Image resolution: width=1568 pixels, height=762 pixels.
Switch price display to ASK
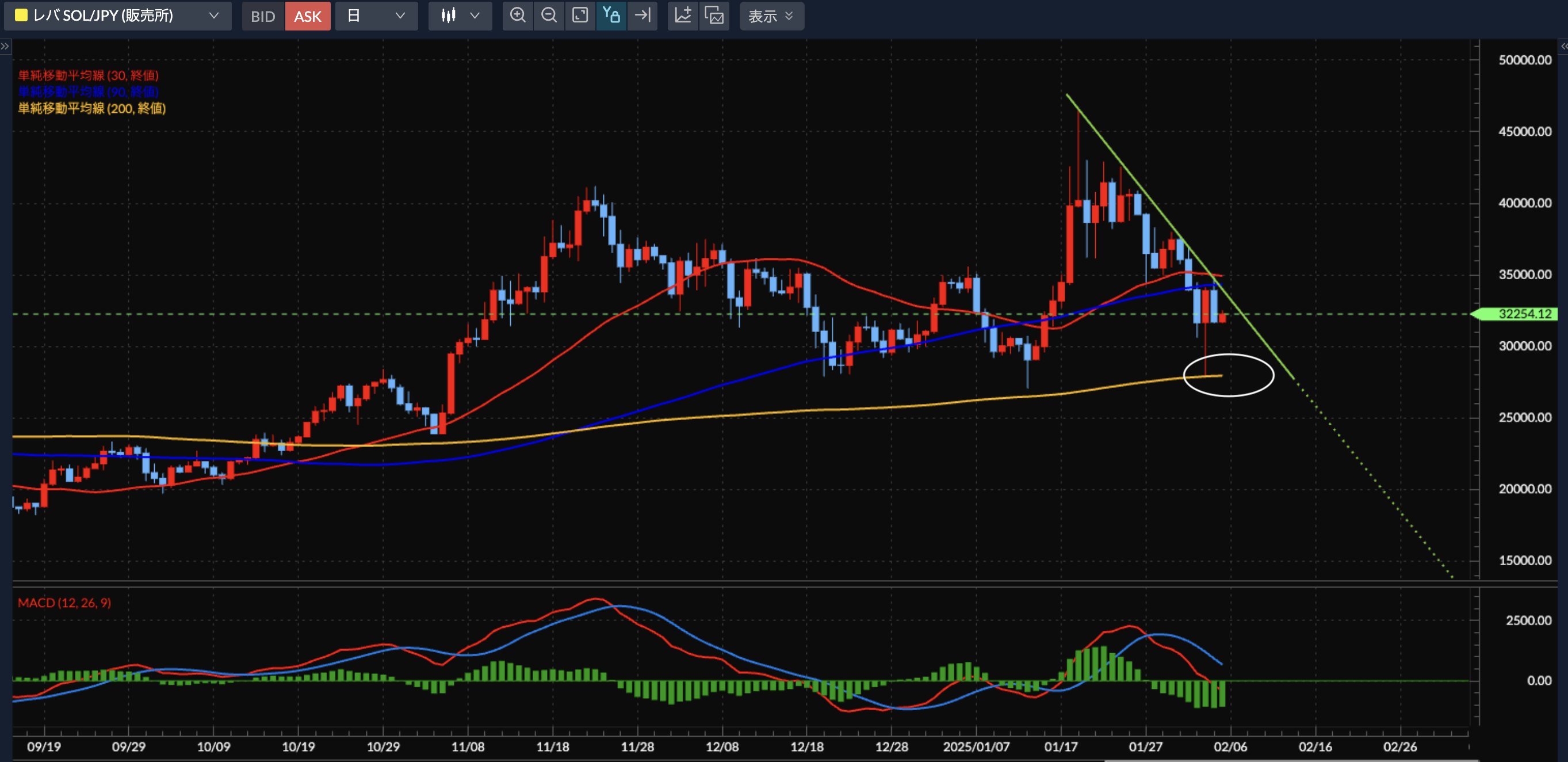click(307, 16)
